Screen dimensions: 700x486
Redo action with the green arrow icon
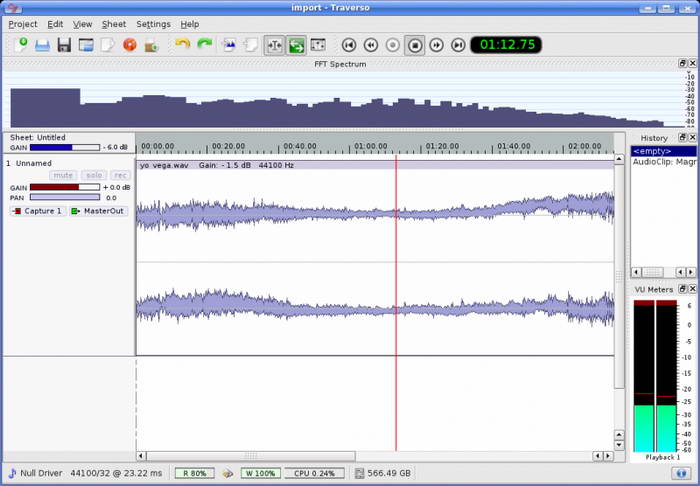(x=205, y=44)
